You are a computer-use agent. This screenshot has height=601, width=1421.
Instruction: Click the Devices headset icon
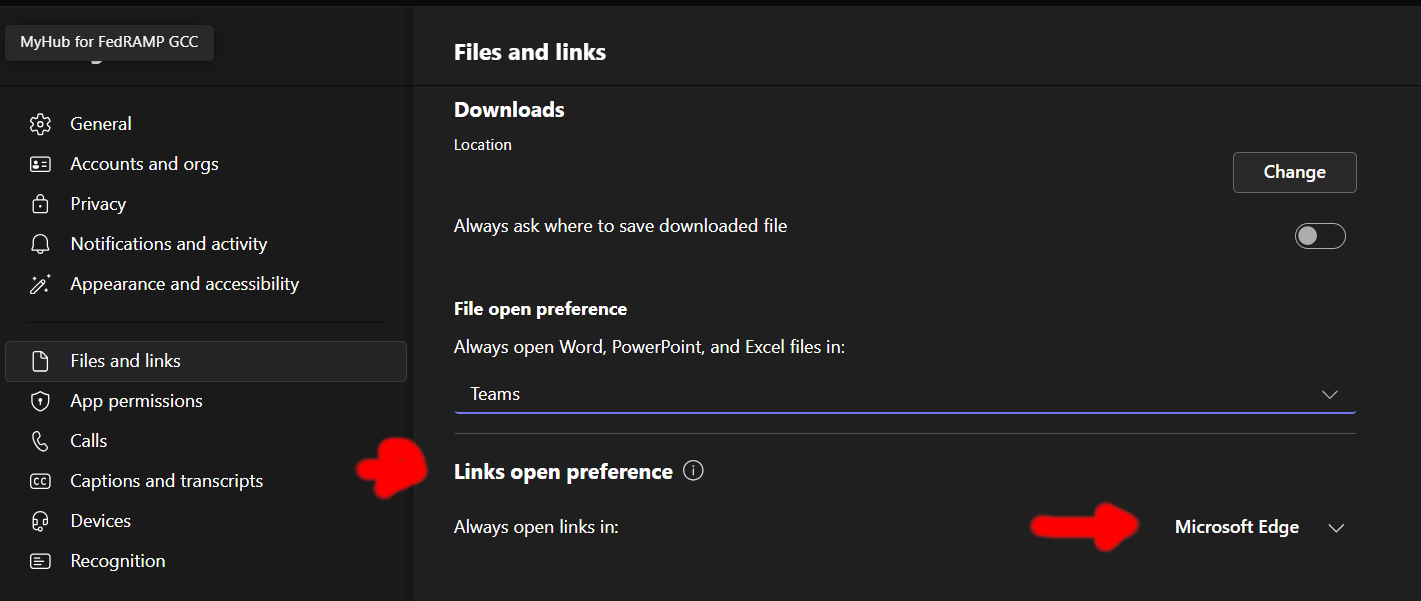(x=40, y=521)
